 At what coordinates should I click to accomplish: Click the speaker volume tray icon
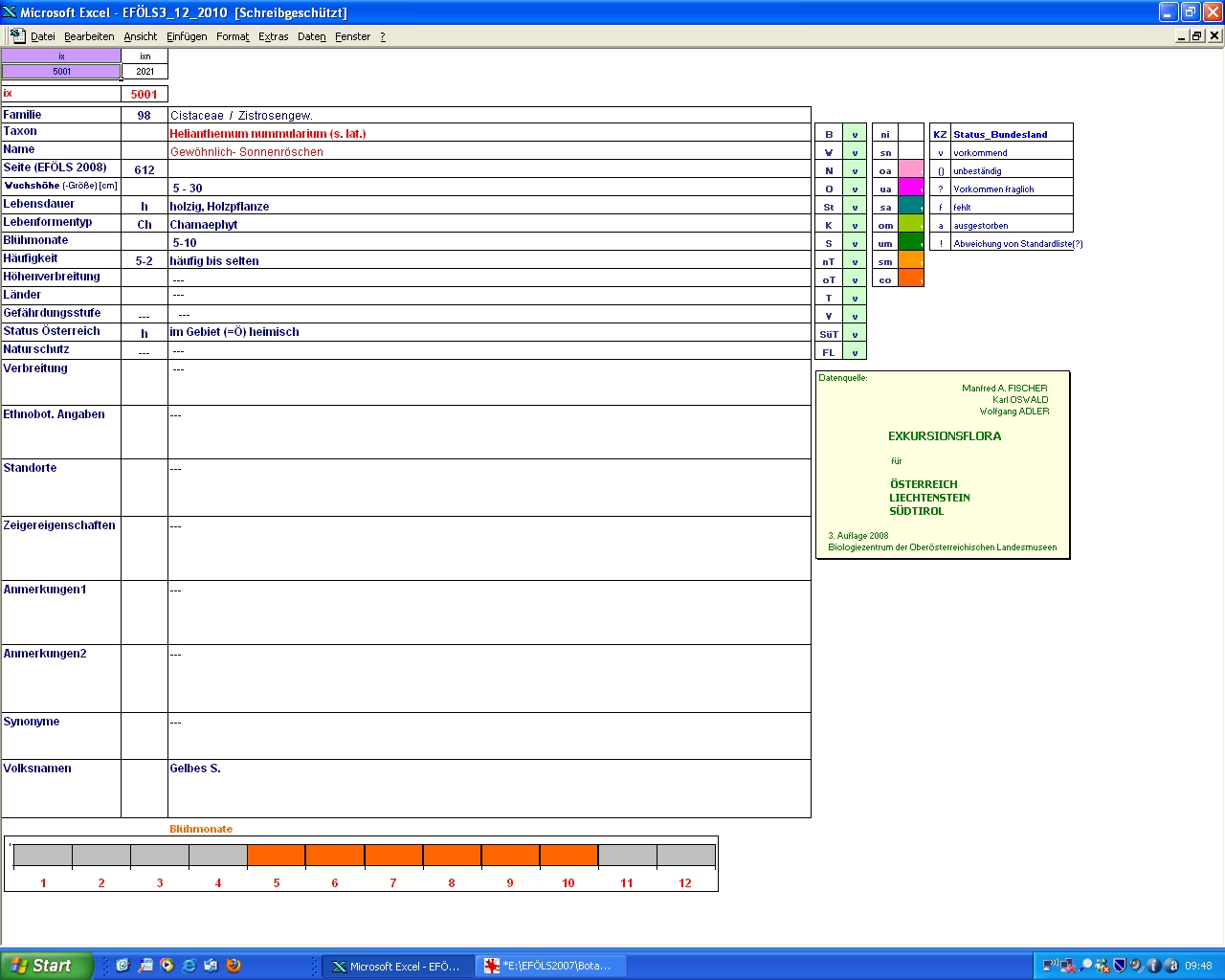point(1136,966)
